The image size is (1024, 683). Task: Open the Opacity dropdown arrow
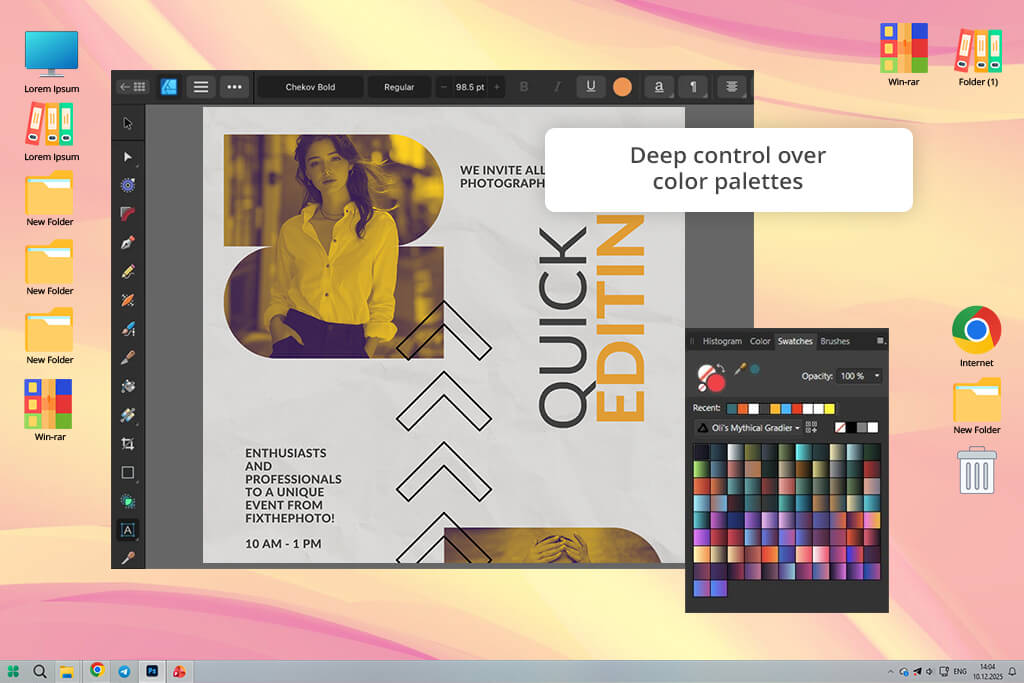point(876,376)
